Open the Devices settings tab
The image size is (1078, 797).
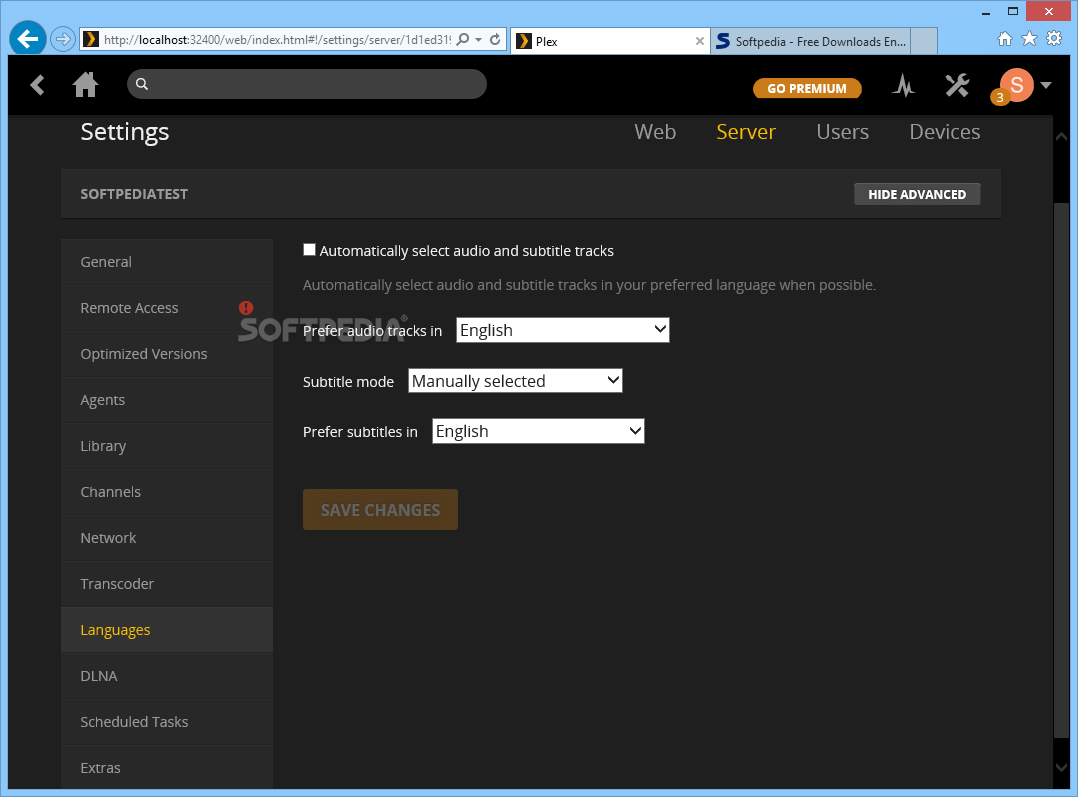[x=945, y=131]
